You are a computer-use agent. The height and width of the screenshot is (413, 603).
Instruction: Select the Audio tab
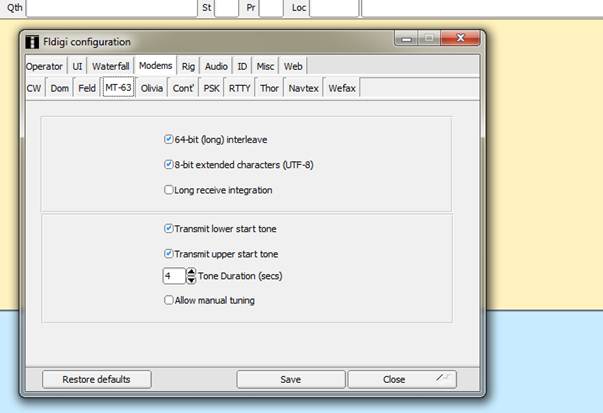[216, 66]
